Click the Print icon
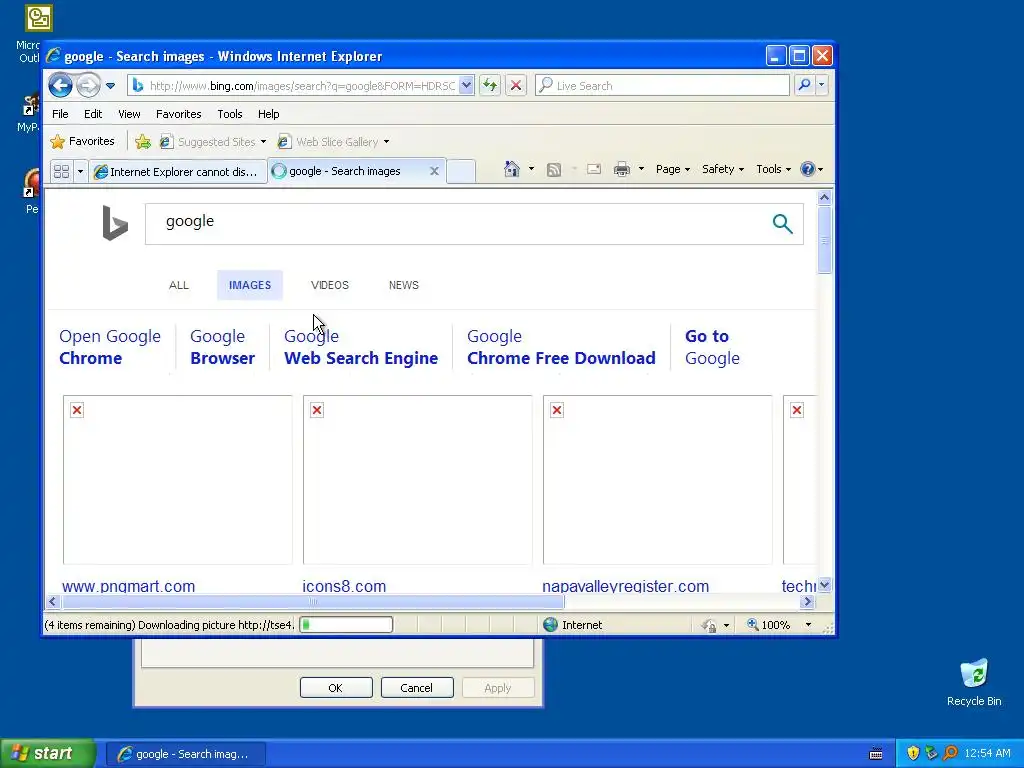The width and height of the screenshot is (1024, 768). (622, 169)
